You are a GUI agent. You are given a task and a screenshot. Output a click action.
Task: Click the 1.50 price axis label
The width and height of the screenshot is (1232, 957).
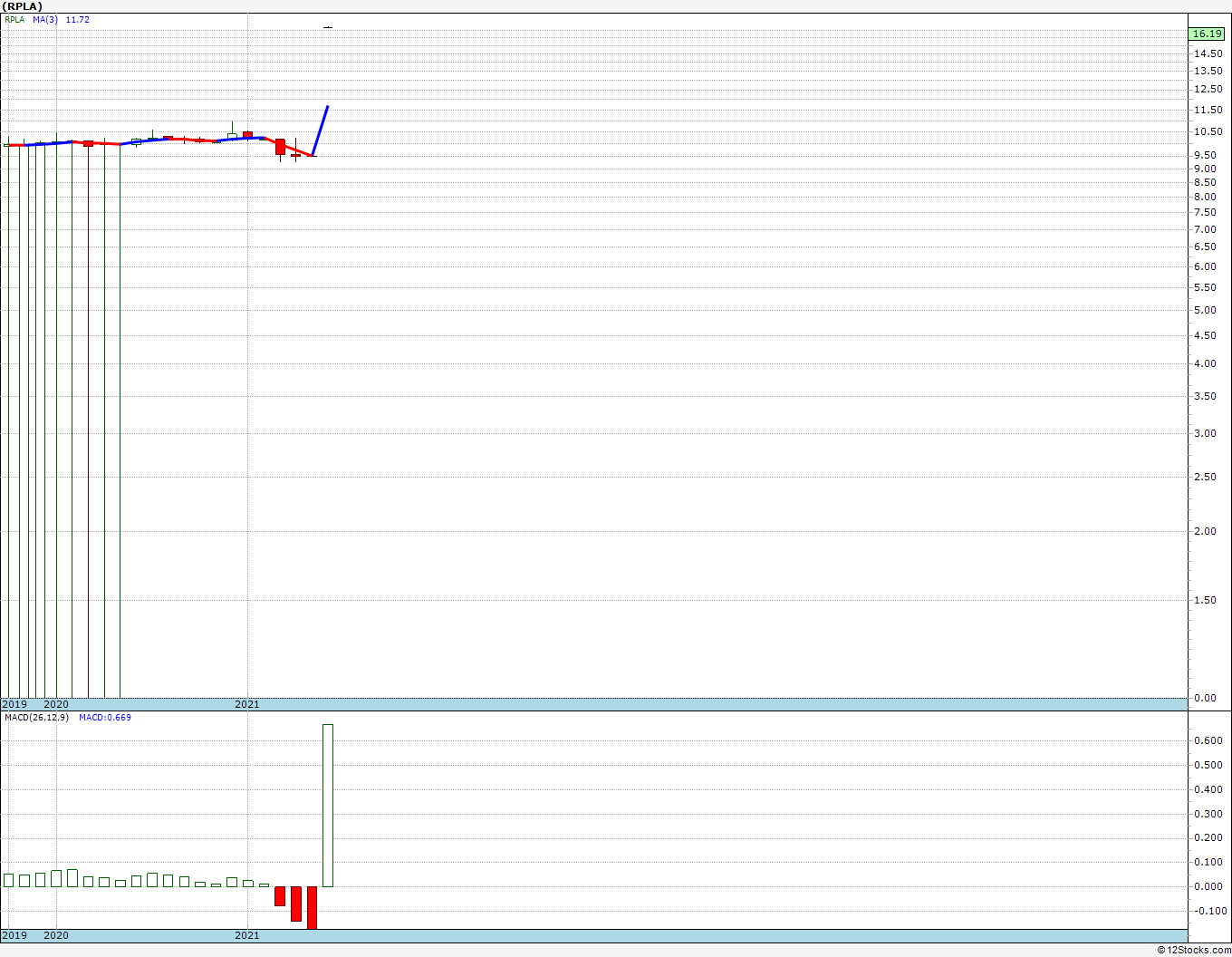click(1205, 600)
